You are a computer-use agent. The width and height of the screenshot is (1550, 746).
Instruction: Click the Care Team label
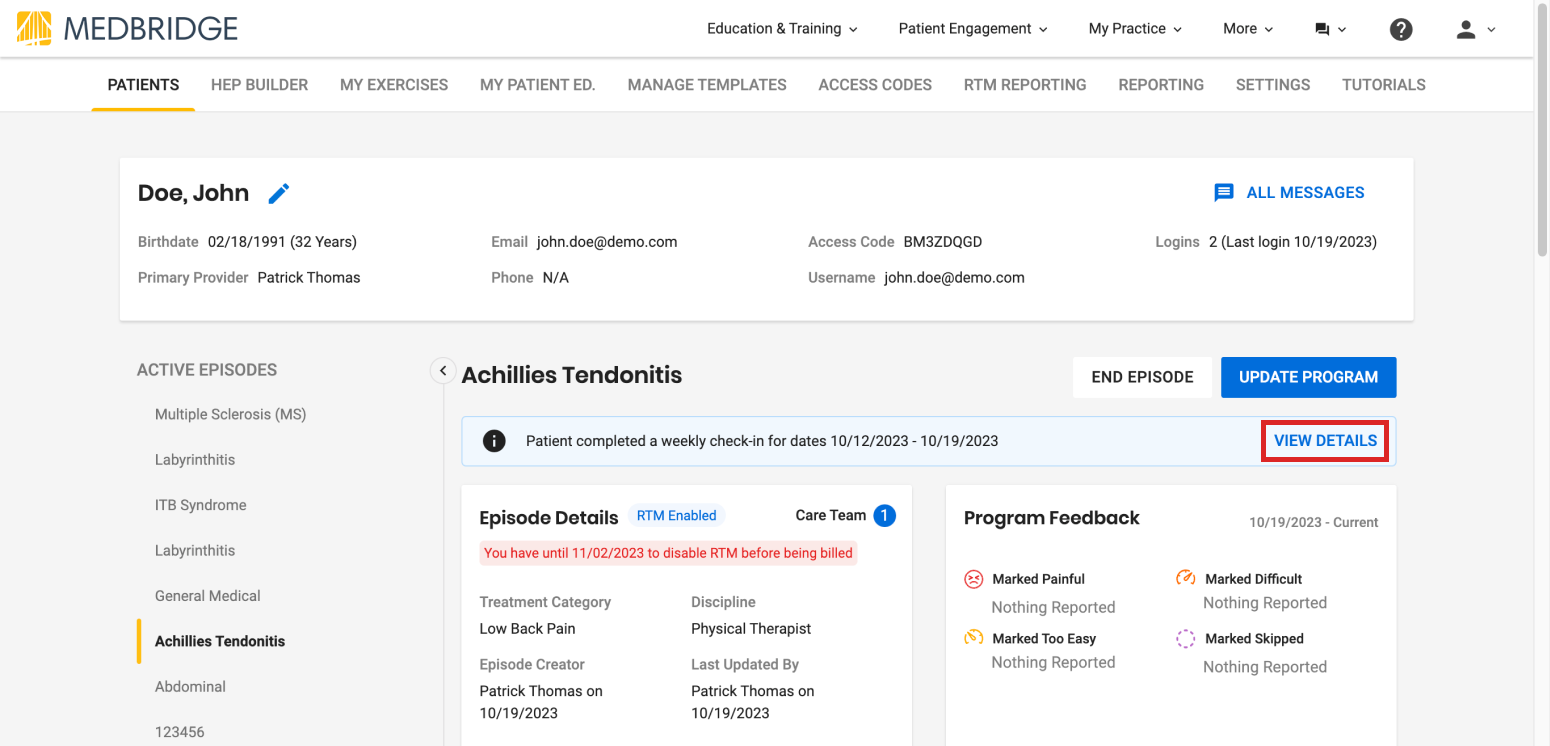830,515
